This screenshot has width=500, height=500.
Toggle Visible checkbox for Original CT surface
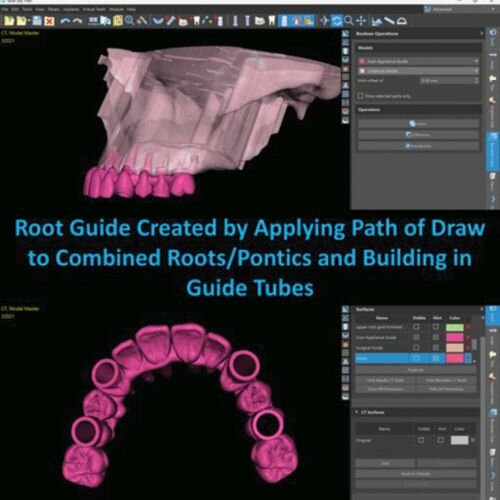(x=421, y=440)
